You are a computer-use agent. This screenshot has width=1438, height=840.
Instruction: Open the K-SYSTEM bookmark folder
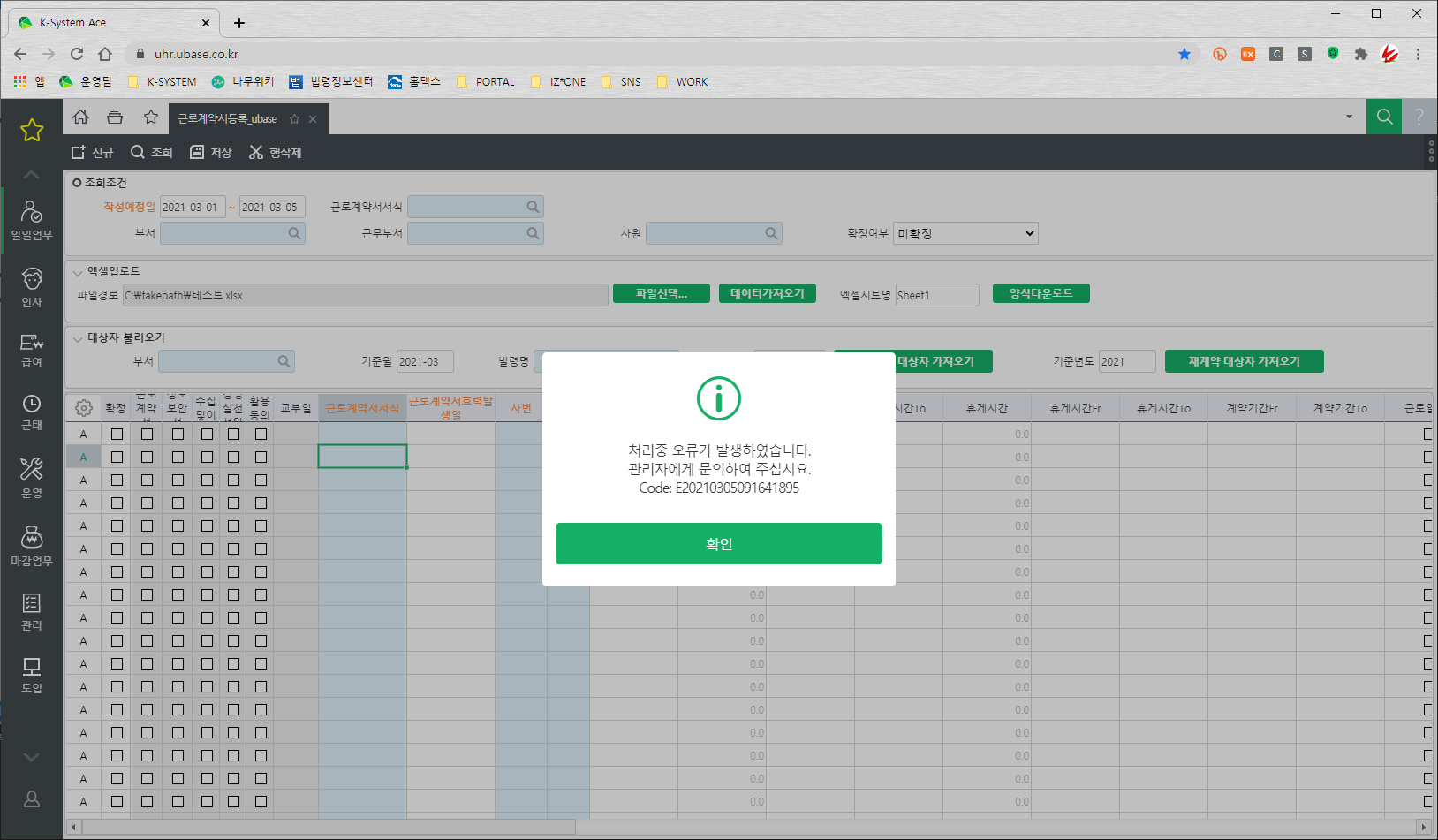(163, 81)
